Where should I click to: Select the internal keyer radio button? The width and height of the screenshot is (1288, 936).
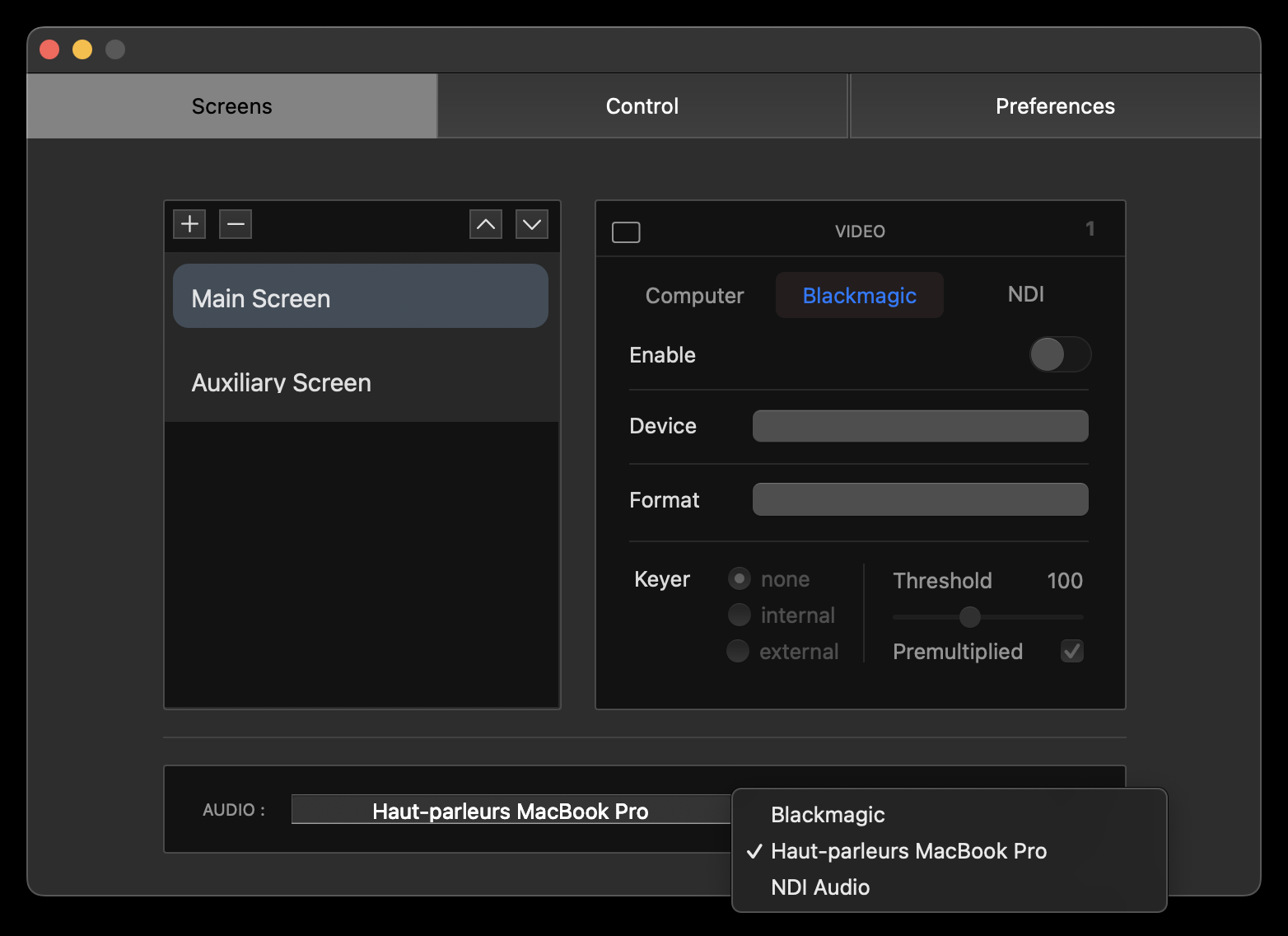click(740, 615)
